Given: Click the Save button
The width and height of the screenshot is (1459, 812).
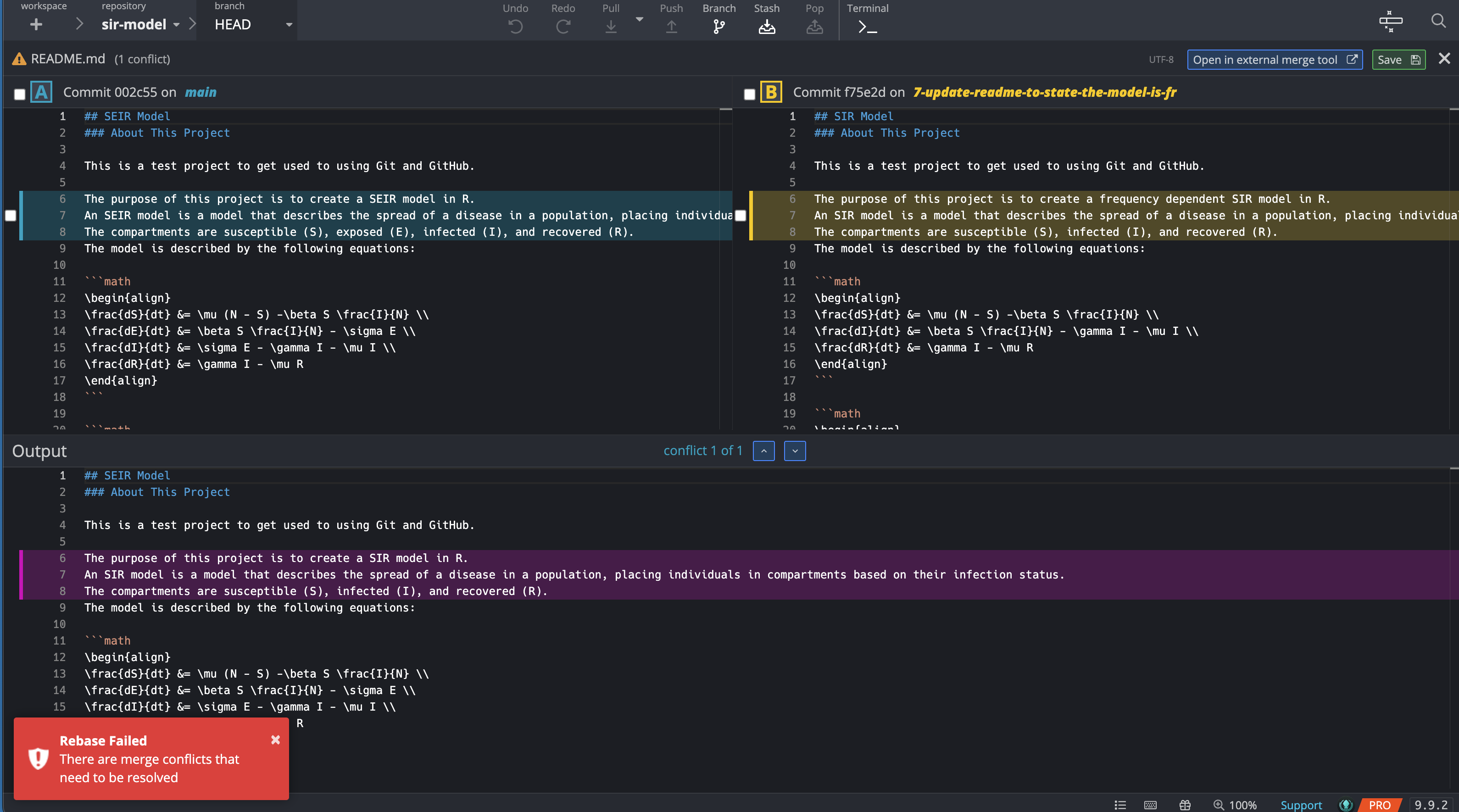Looking at the screenshot, I should coord(1398,60).
